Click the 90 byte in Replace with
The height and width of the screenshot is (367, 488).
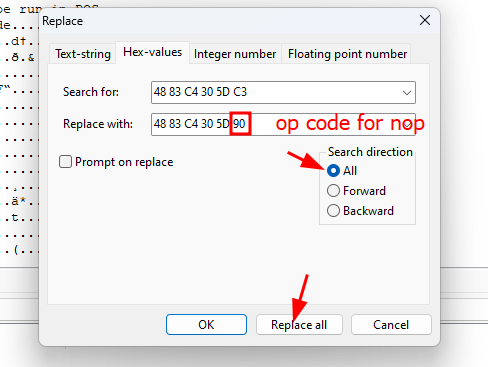[x=239, y=124]
